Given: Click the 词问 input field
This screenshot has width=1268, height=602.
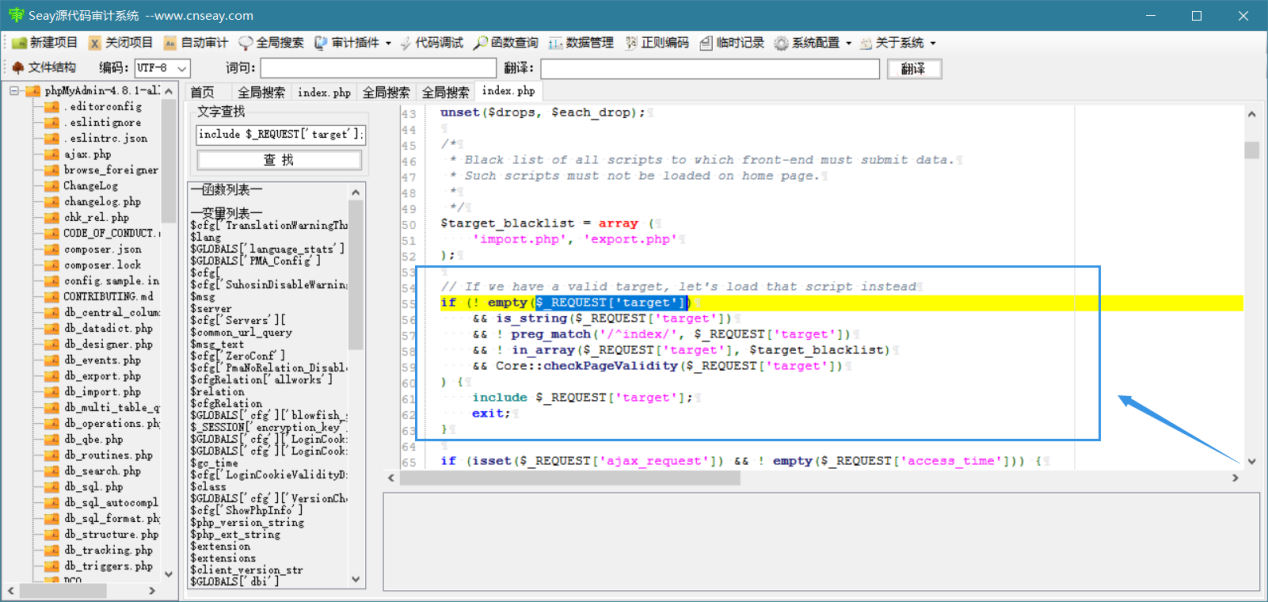Looking at the screenshot, I should (378, 68).
